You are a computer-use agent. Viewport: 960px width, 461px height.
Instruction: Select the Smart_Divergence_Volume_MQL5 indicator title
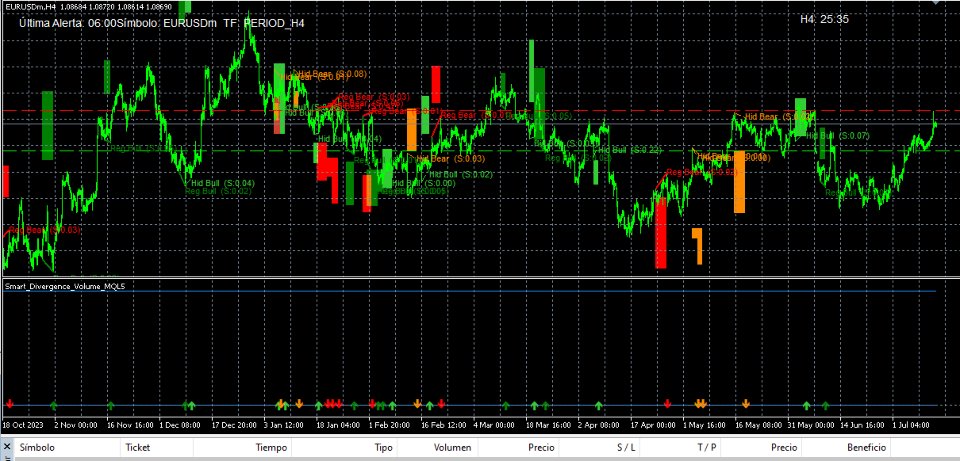(65, 286)
